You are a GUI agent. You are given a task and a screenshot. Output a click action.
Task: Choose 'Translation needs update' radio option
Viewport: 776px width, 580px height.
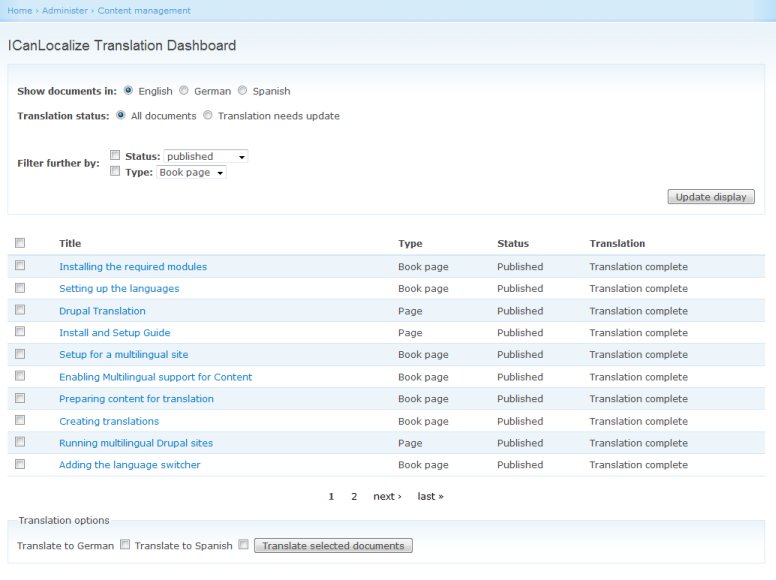point(208,116)
